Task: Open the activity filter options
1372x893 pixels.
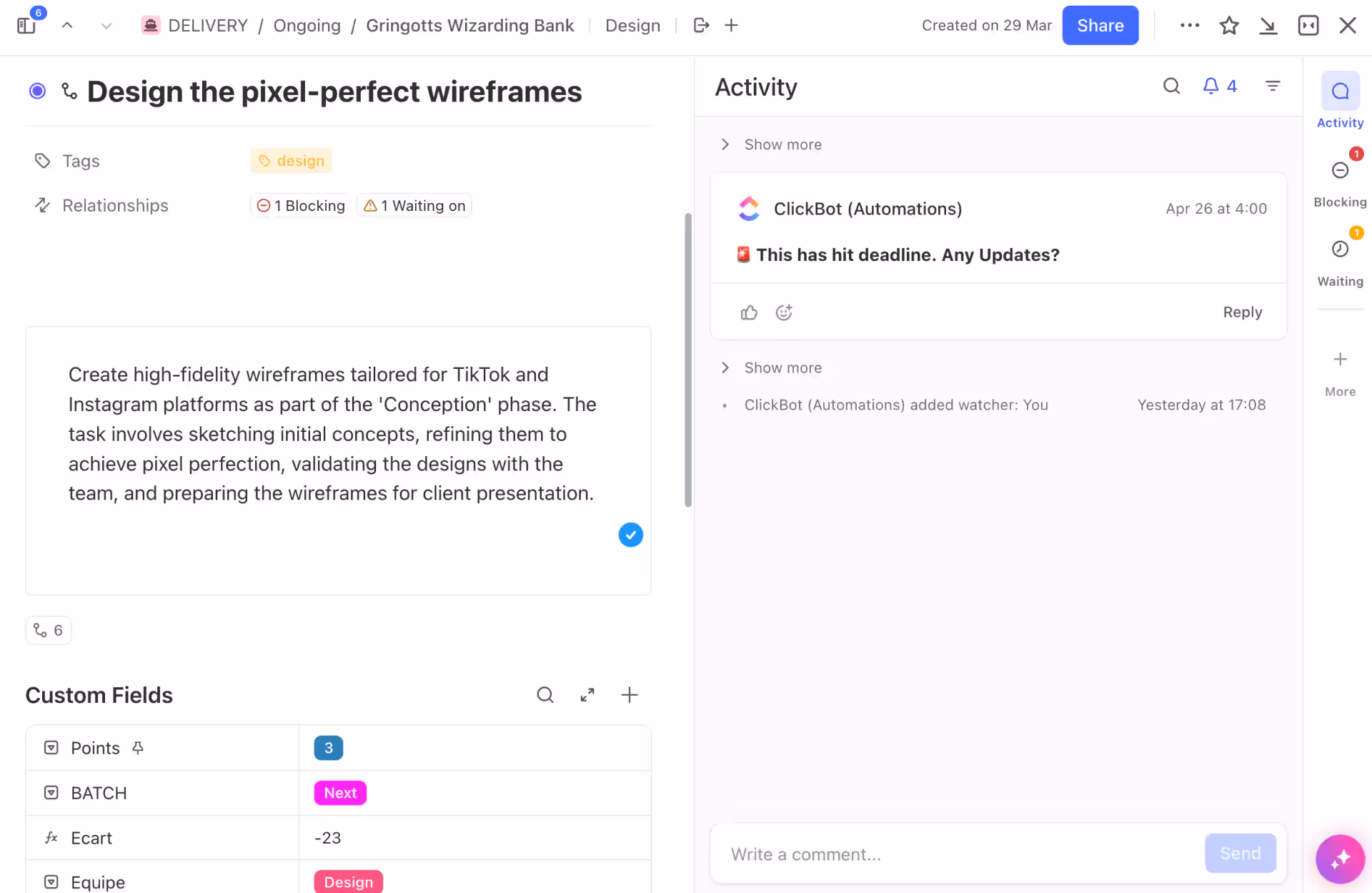Action: pyautogui.click(x=1273, y=86)
